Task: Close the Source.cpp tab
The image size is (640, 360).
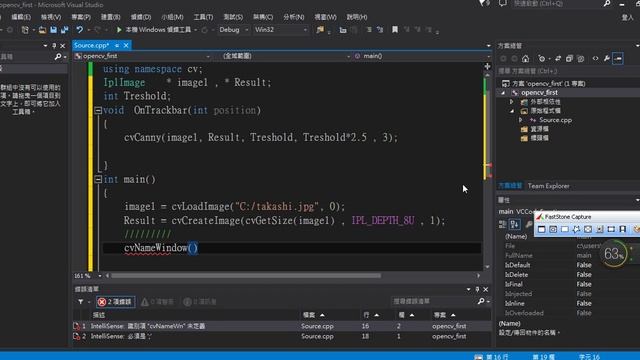Action: tap(126, 45)
